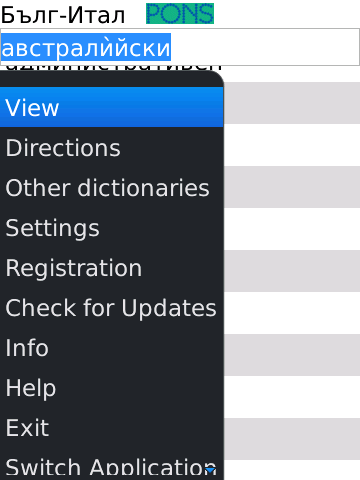Click empty space in the search field
This screenshot has width=360, height=480.
(x=265, y=47)
